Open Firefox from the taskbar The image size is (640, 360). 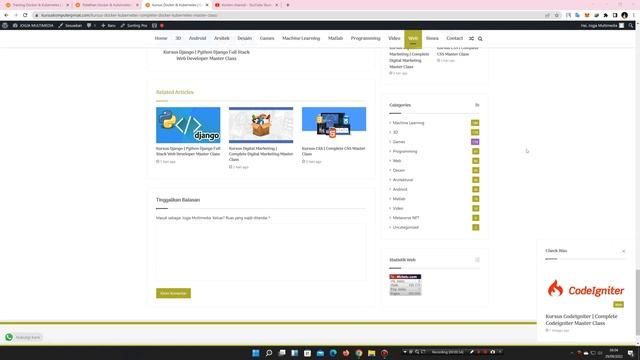pyautogui.click(x=346, y=353)
